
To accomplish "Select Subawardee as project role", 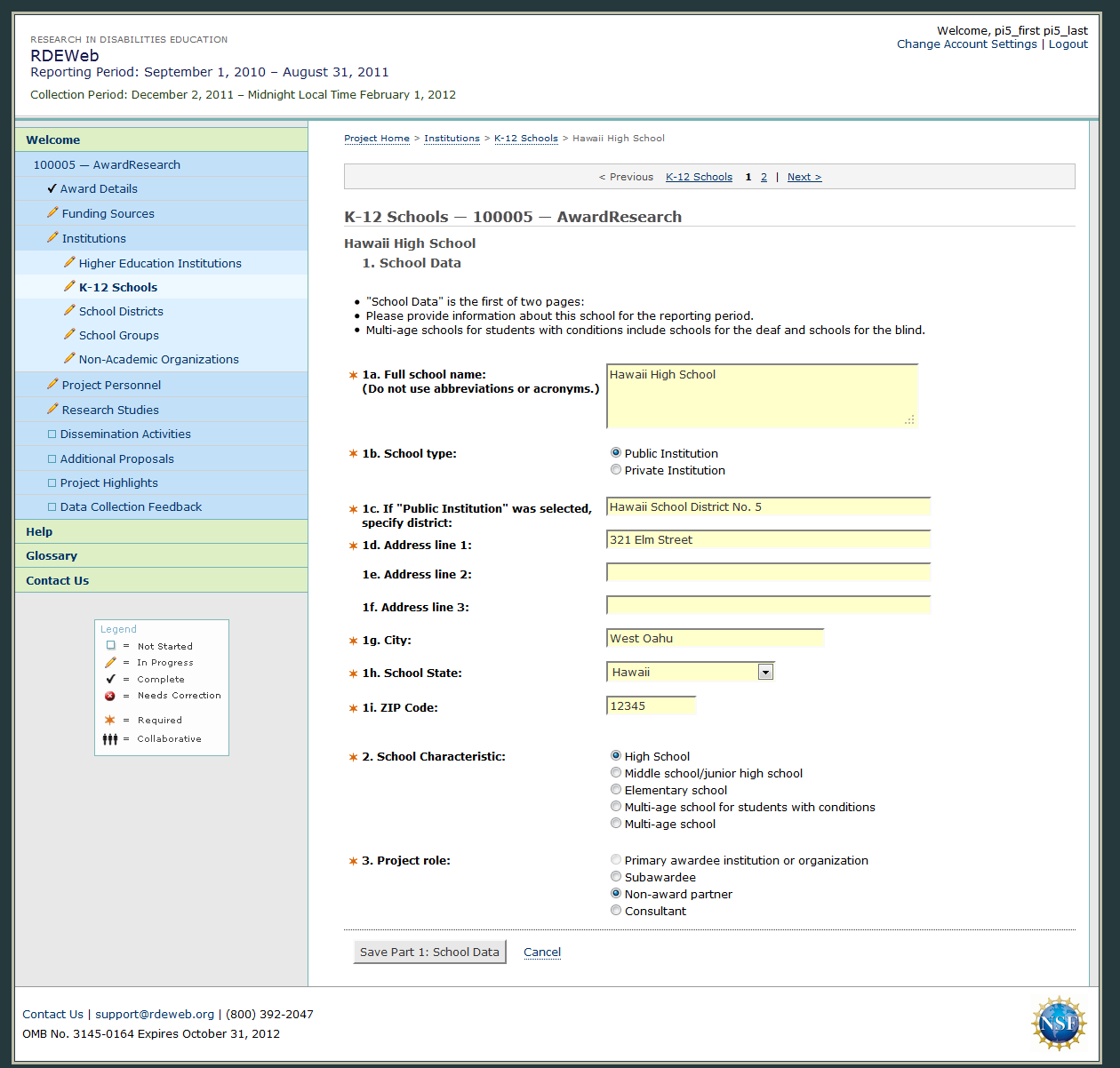I will coord(616,877).
